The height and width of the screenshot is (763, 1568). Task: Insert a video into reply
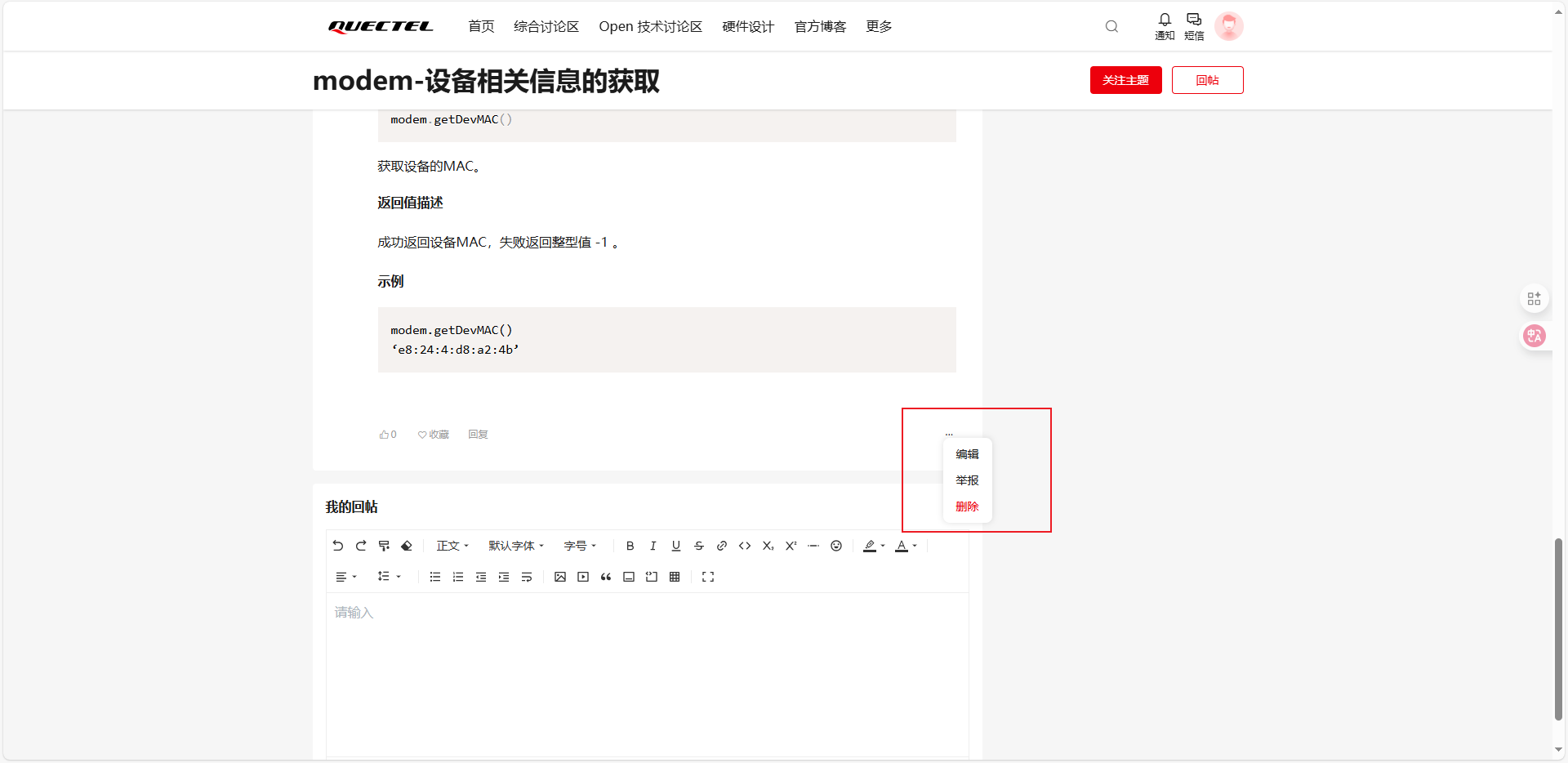pos(583,577)
